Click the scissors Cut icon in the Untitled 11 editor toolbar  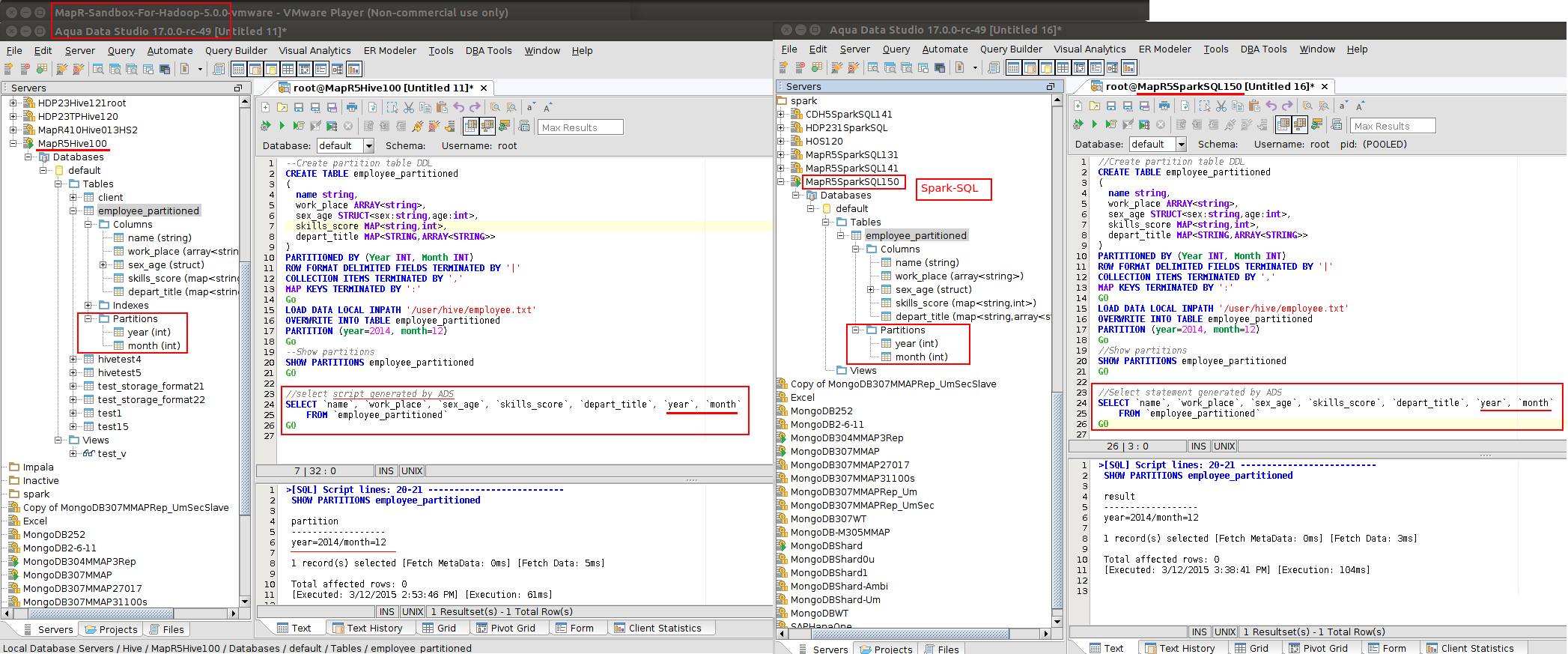[409, 107]
